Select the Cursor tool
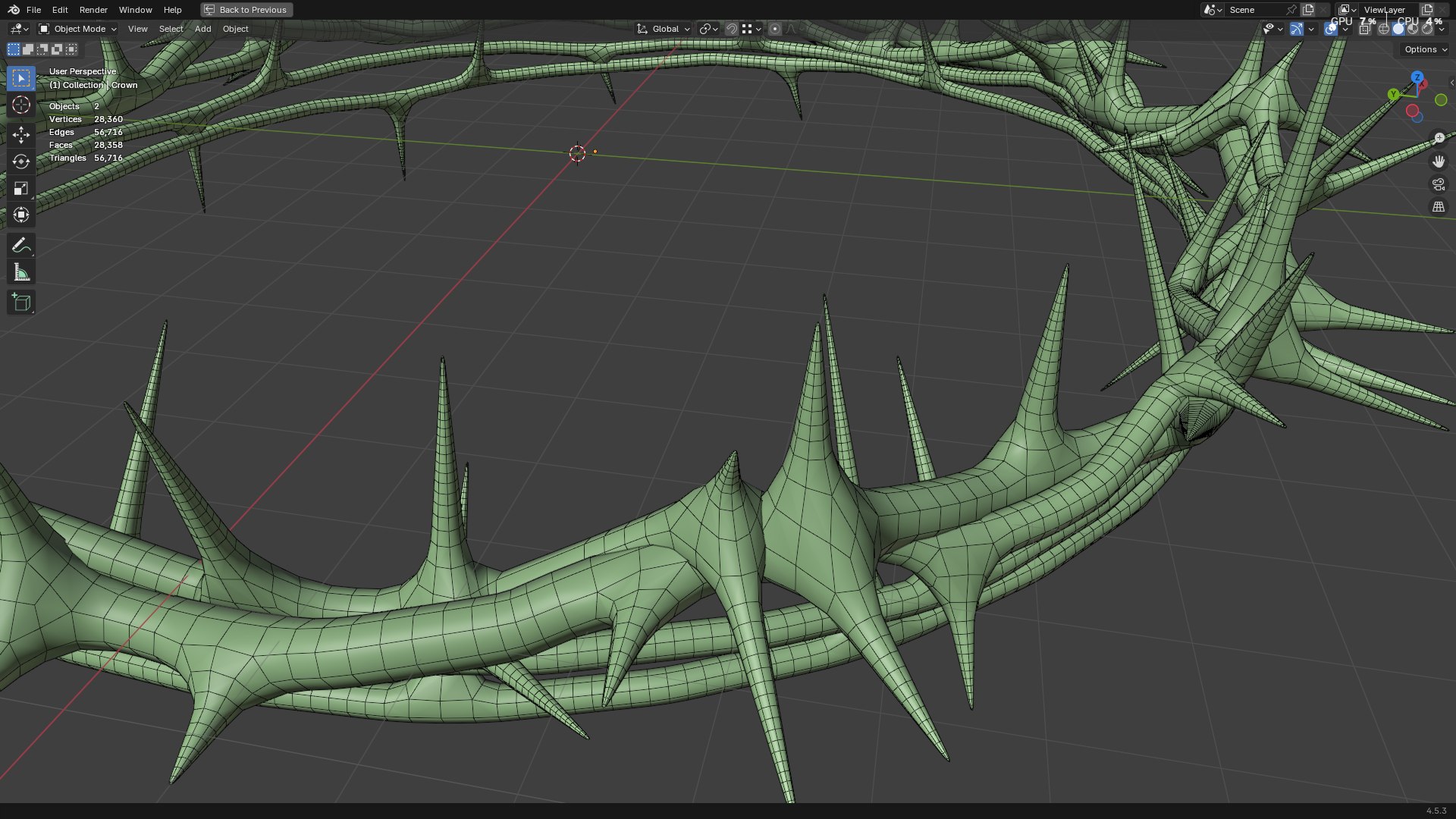The width and height of the screenshot is (1456, 819). pyautogui.click(x=21, y=105)
